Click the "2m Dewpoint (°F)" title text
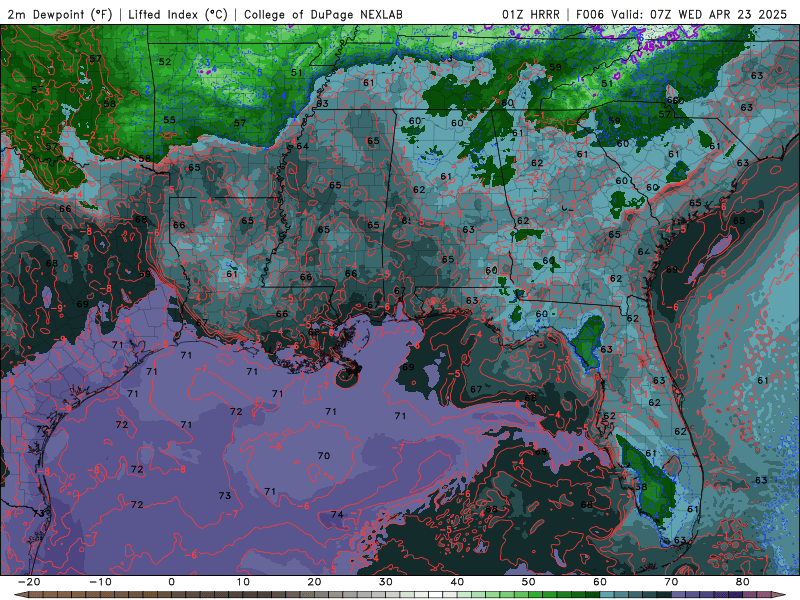Viewport: 800px width, 600px height. click(x=60, y=14)
